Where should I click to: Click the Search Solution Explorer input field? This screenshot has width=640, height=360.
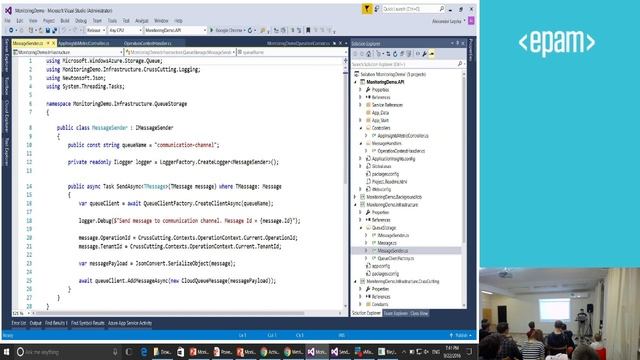[407, 64]
